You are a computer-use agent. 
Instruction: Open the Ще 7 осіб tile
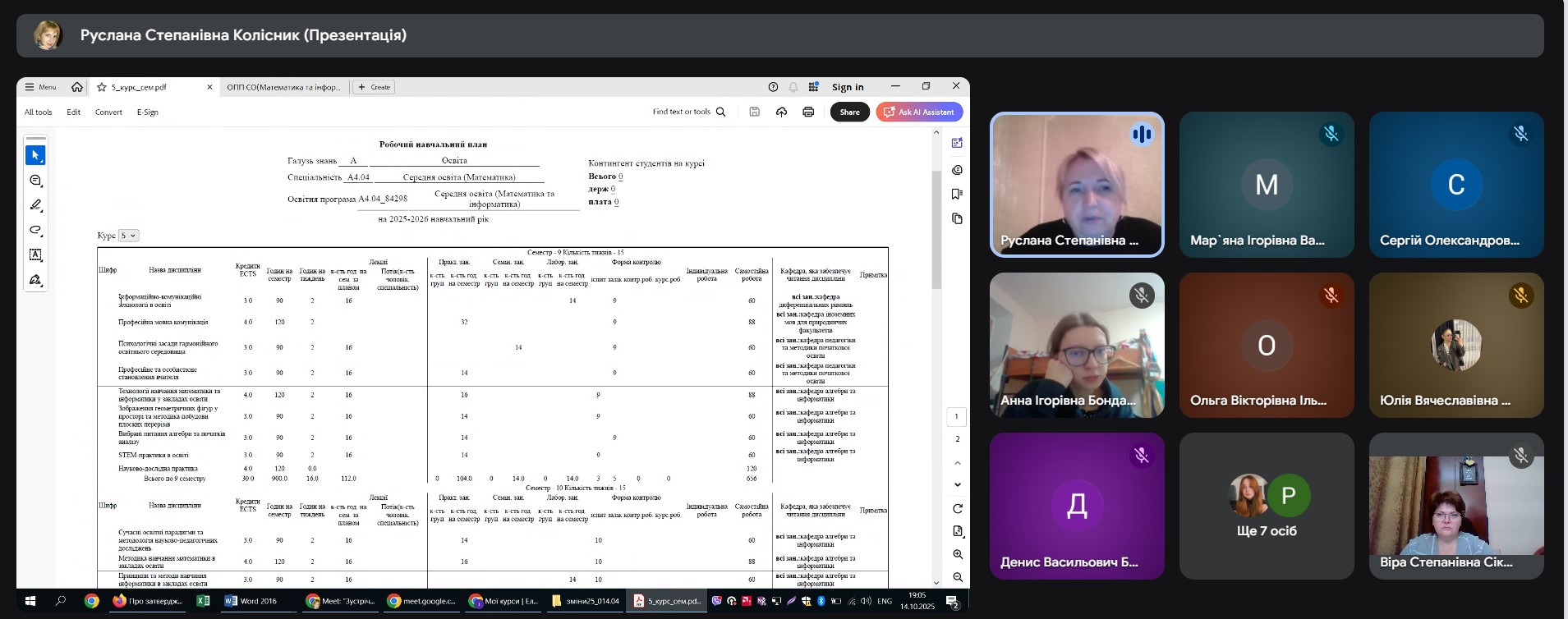(1267, 506)
